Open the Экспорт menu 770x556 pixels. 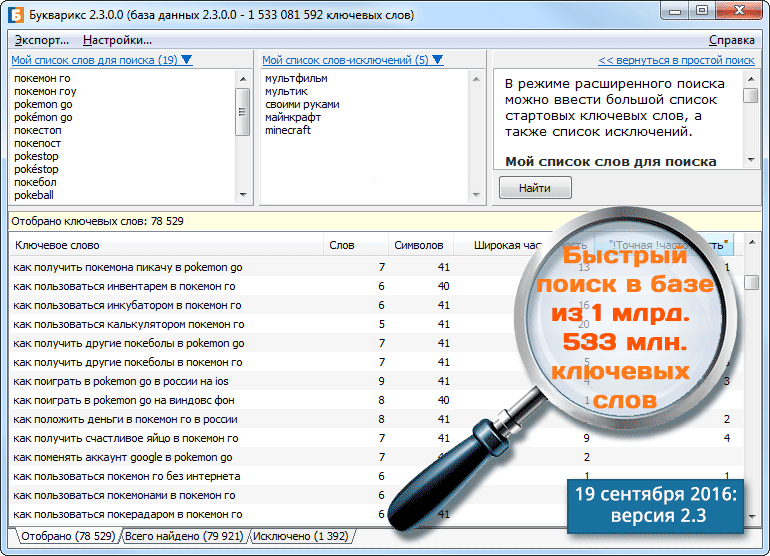(x=42, y=40)
